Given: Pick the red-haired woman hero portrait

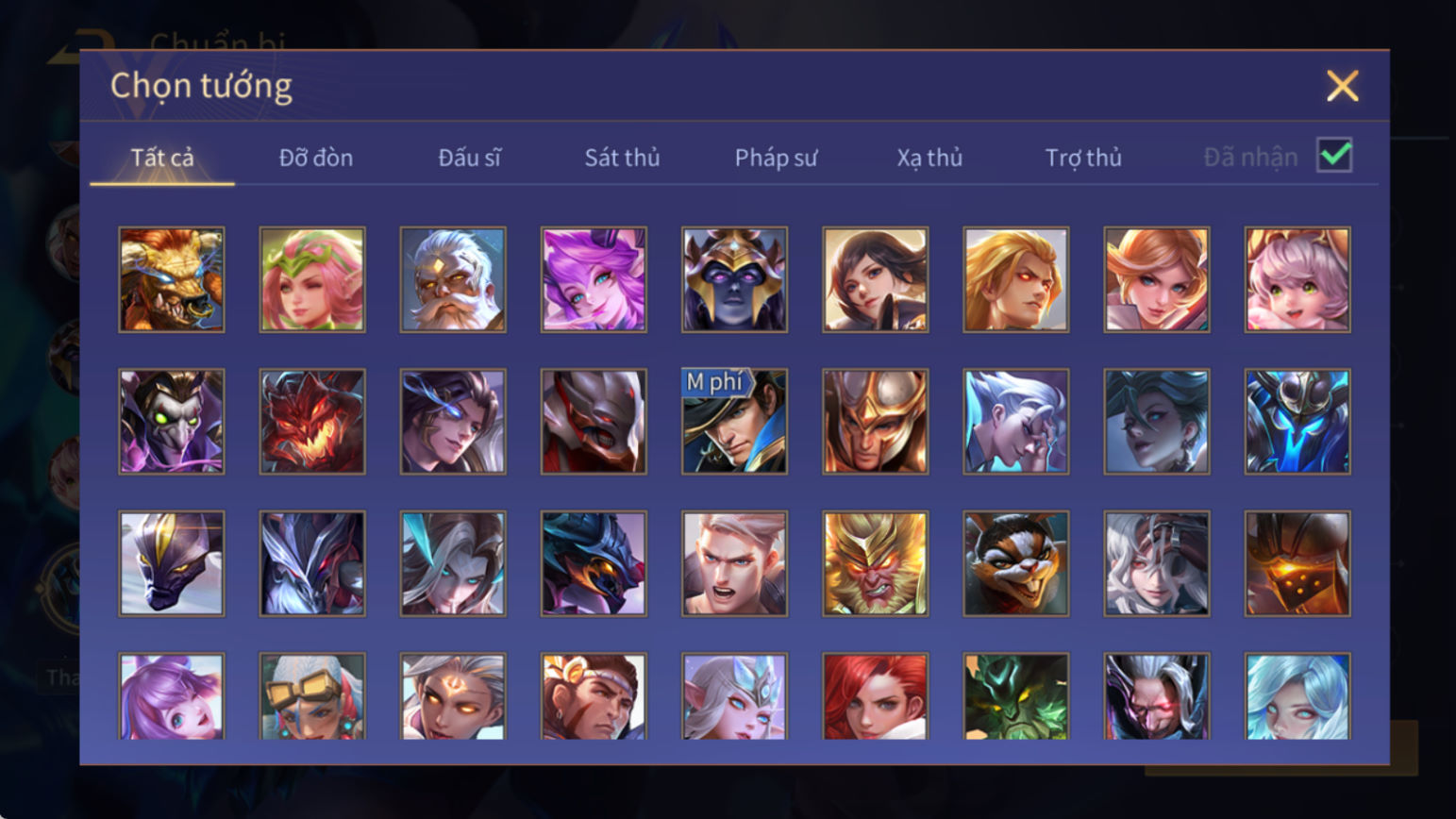Looking at the screenshot, I should point(875,696).
